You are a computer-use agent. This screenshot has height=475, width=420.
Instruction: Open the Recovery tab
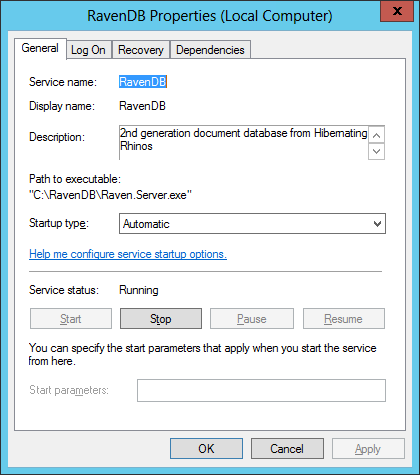pos(141,50)
